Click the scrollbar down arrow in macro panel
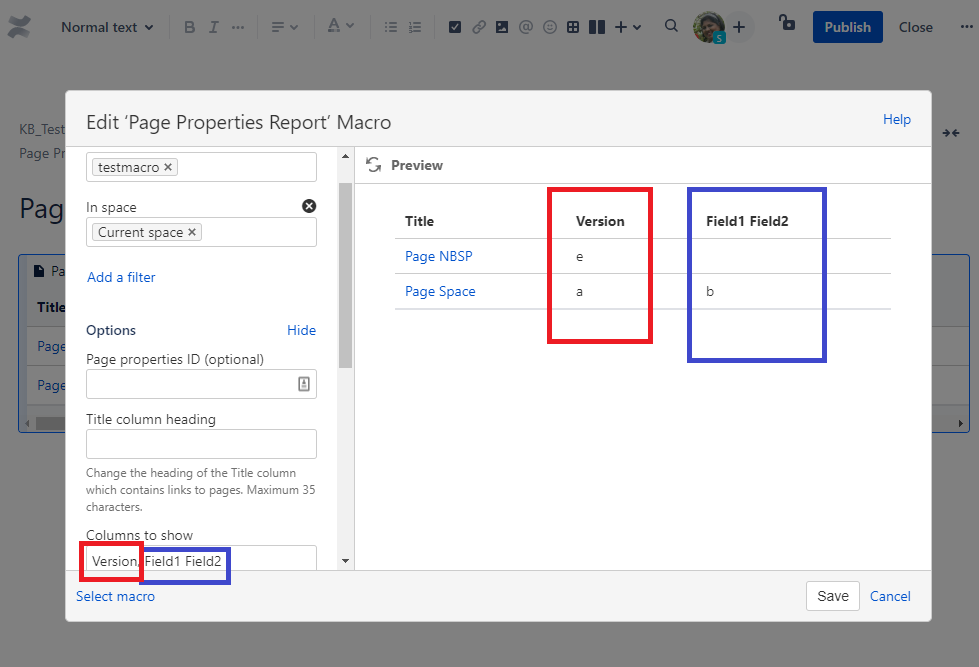 (345, 561)
